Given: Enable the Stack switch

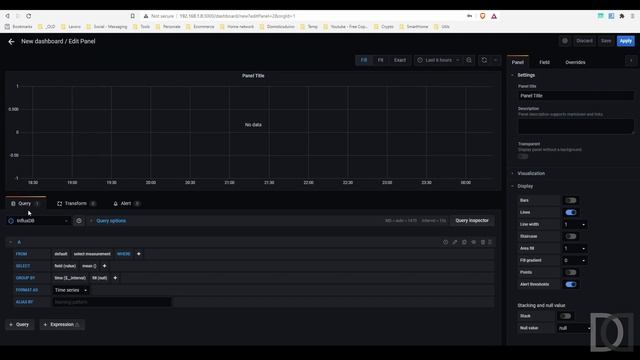Looking at the screenshot, I should 565,316.
